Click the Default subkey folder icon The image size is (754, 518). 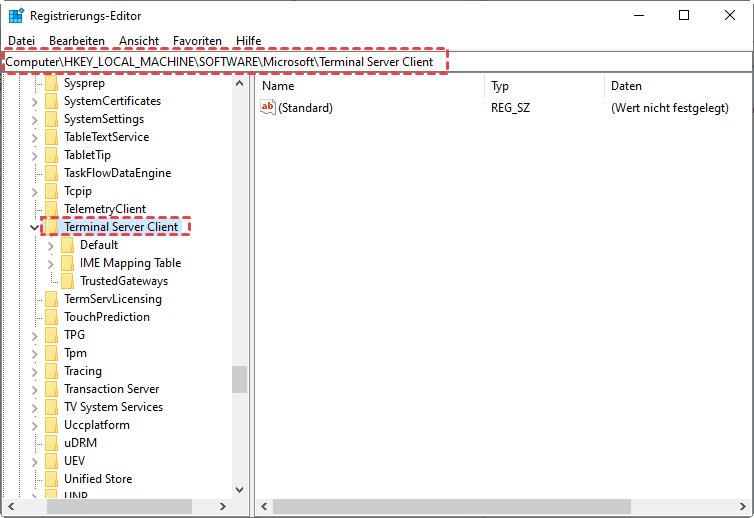pyautogui.click(x=67, y=245)
